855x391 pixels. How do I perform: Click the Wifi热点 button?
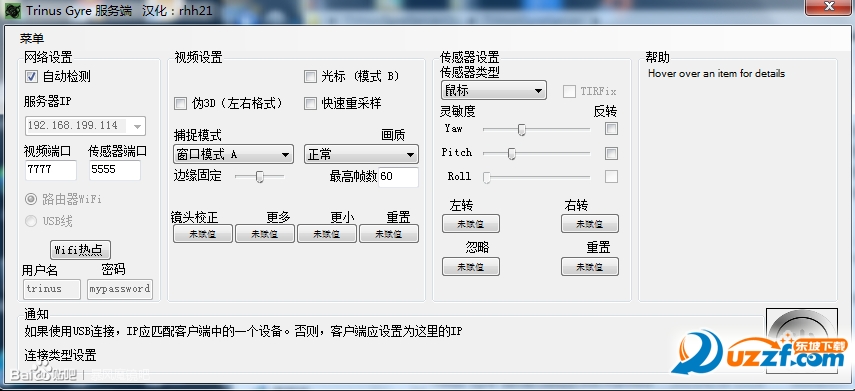[80, 250]
